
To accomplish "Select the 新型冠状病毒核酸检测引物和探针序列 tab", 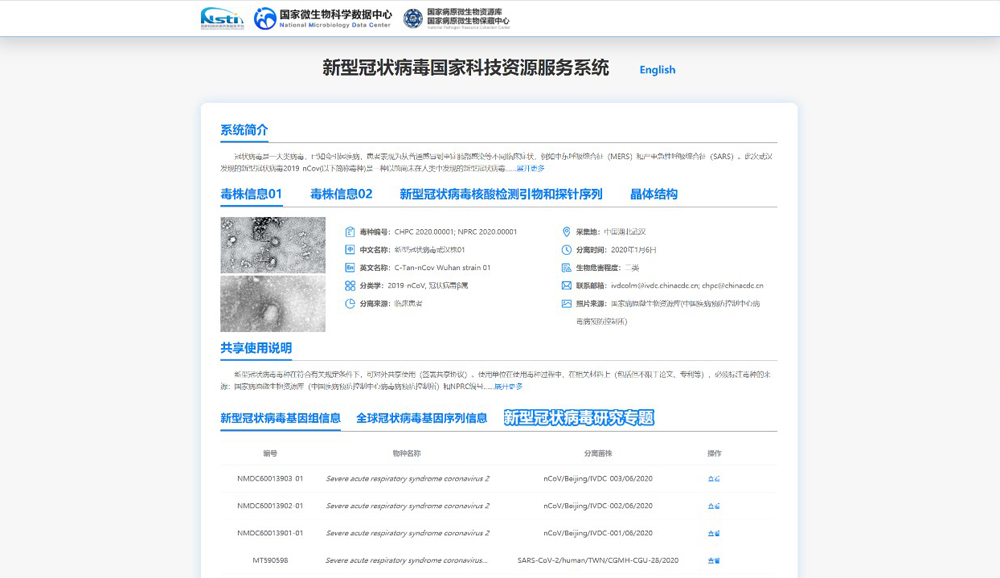I will point(500,194).
